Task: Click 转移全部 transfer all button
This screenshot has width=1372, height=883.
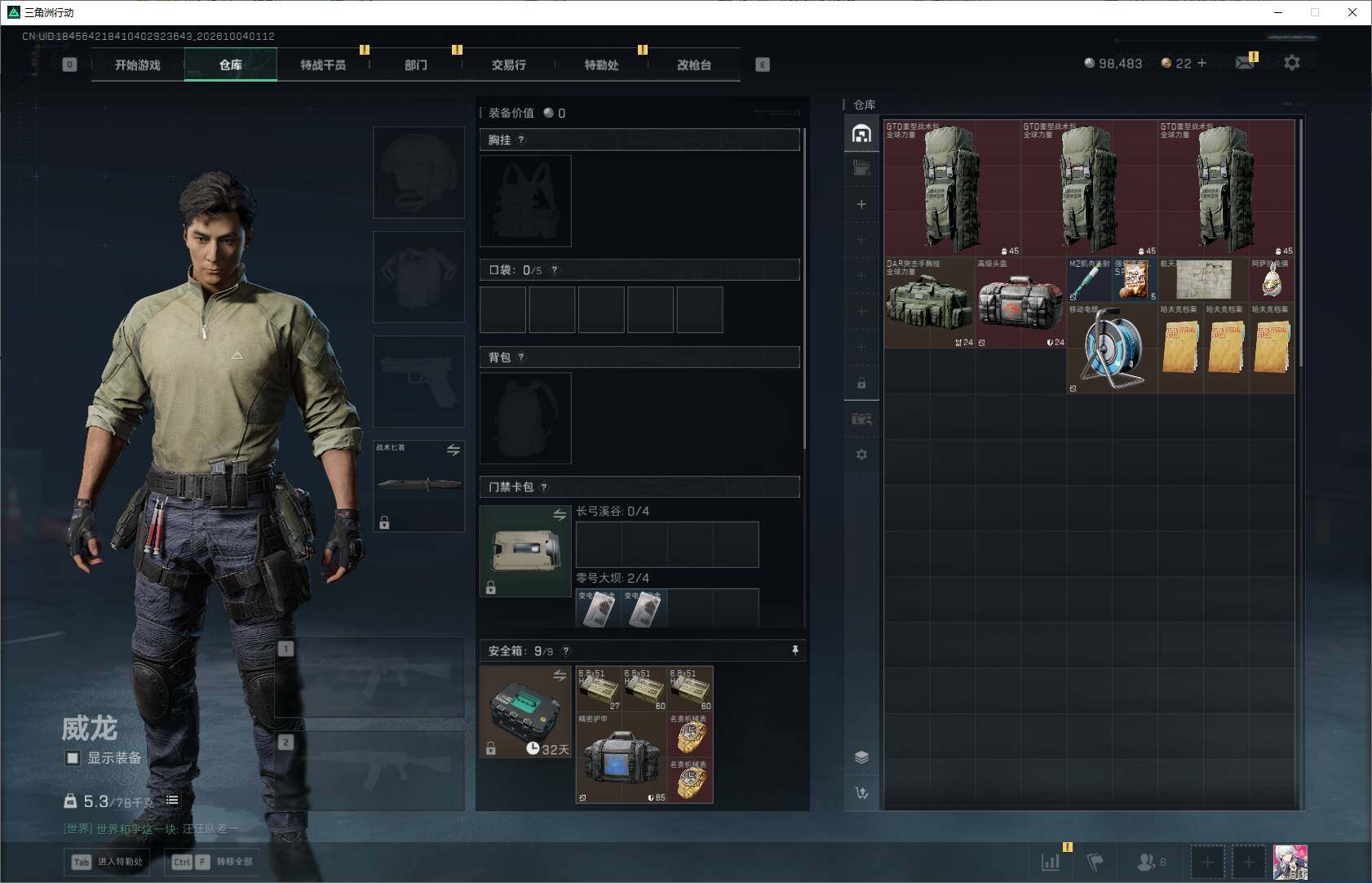Action: click(214, 862)
